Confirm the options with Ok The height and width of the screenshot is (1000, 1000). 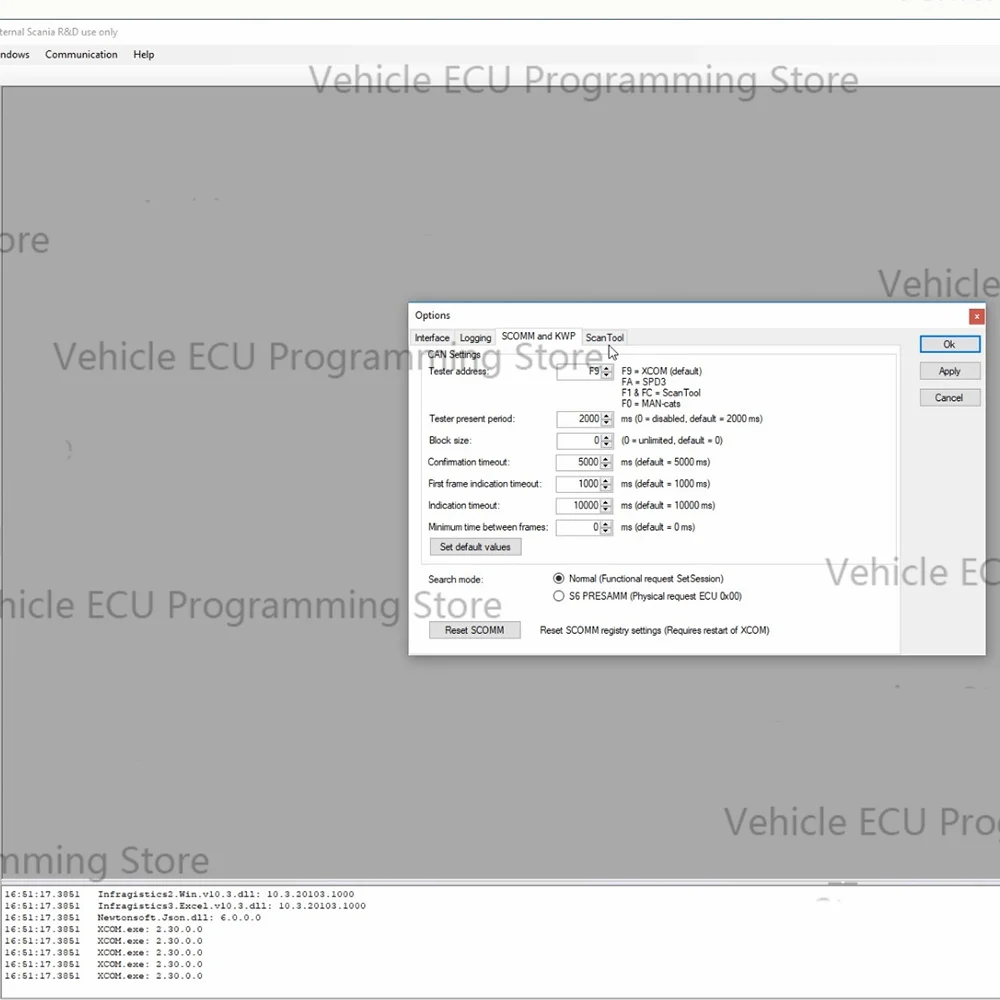click(x=950, y=344)
